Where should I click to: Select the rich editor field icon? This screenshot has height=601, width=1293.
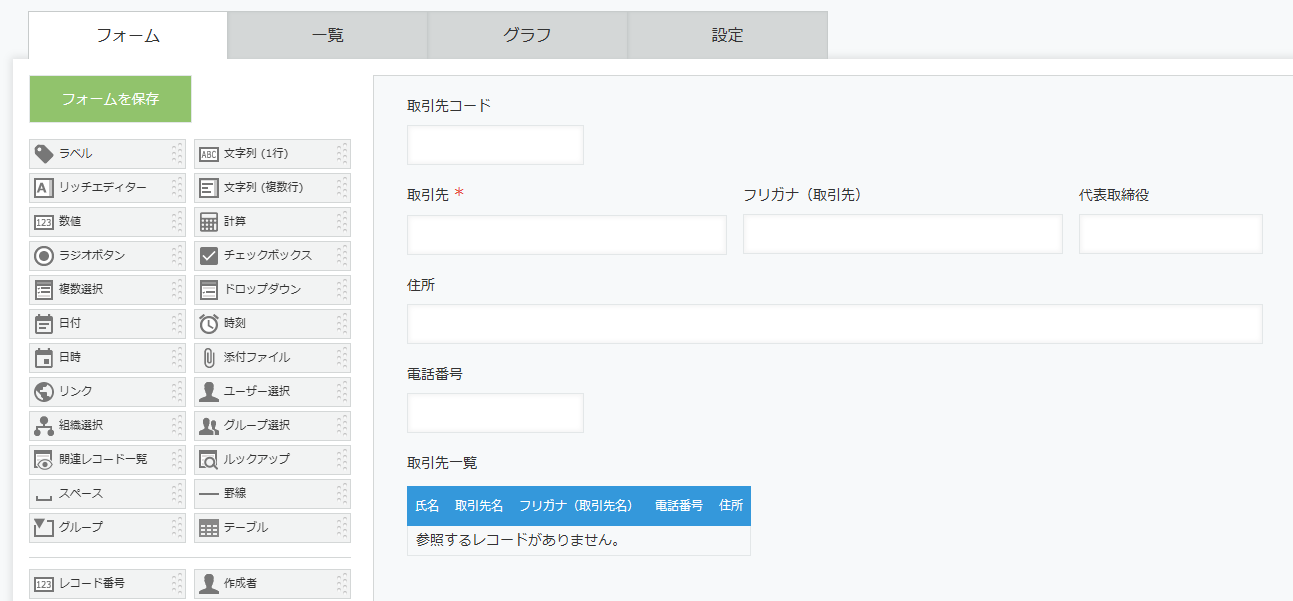[x=44, y=188]
